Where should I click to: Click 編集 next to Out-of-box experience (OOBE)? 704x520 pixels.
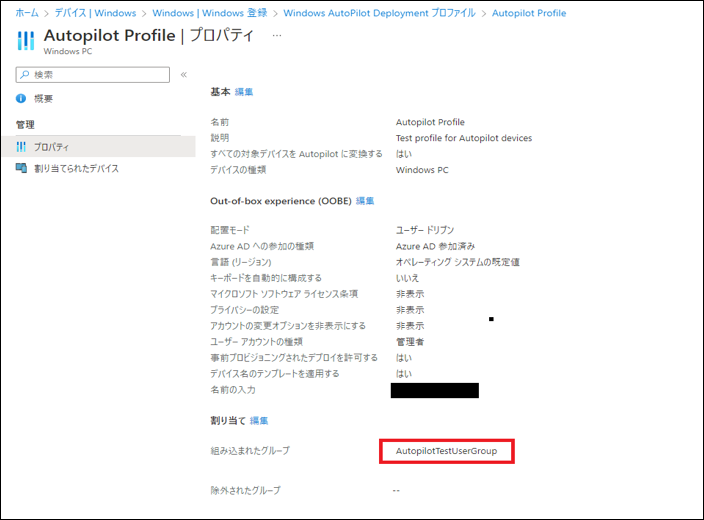coord(365,201)
